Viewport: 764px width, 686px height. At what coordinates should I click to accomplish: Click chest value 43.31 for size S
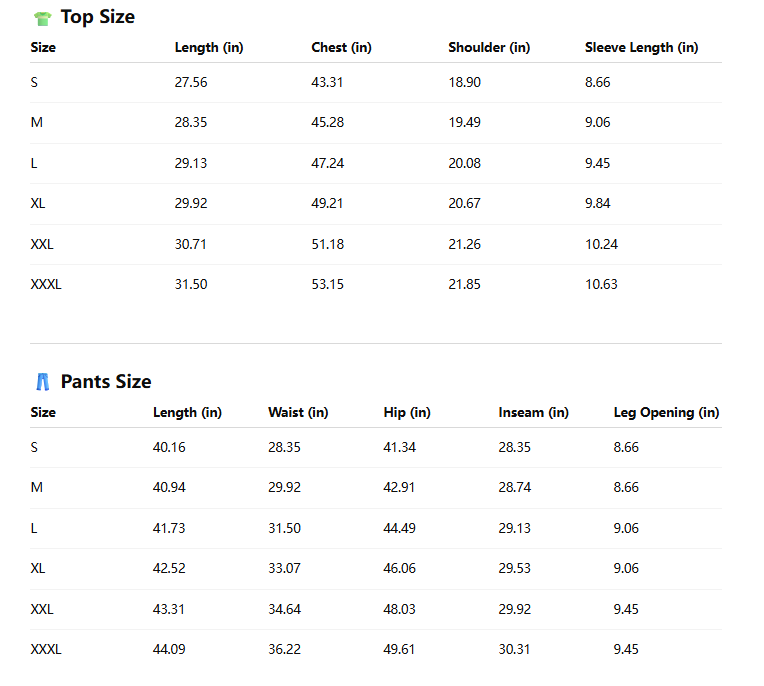327,82
